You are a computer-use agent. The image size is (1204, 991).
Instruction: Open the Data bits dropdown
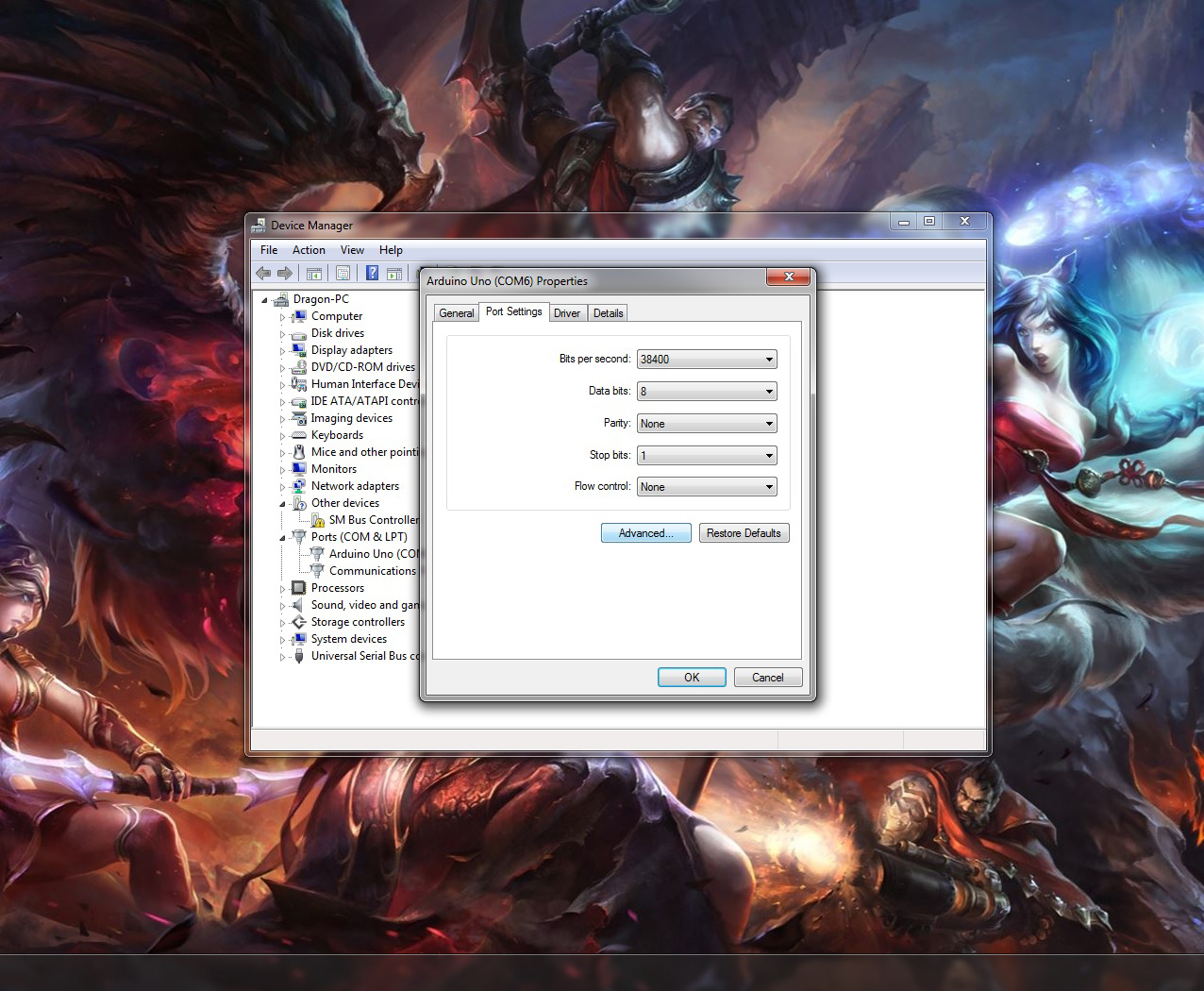(x=707, y=392)
